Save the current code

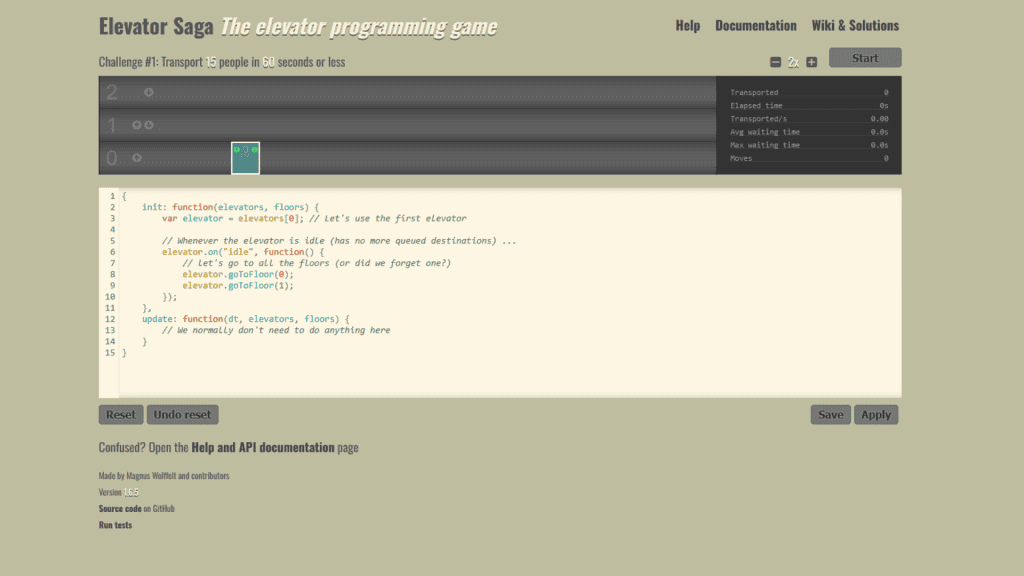pos(831,415)
